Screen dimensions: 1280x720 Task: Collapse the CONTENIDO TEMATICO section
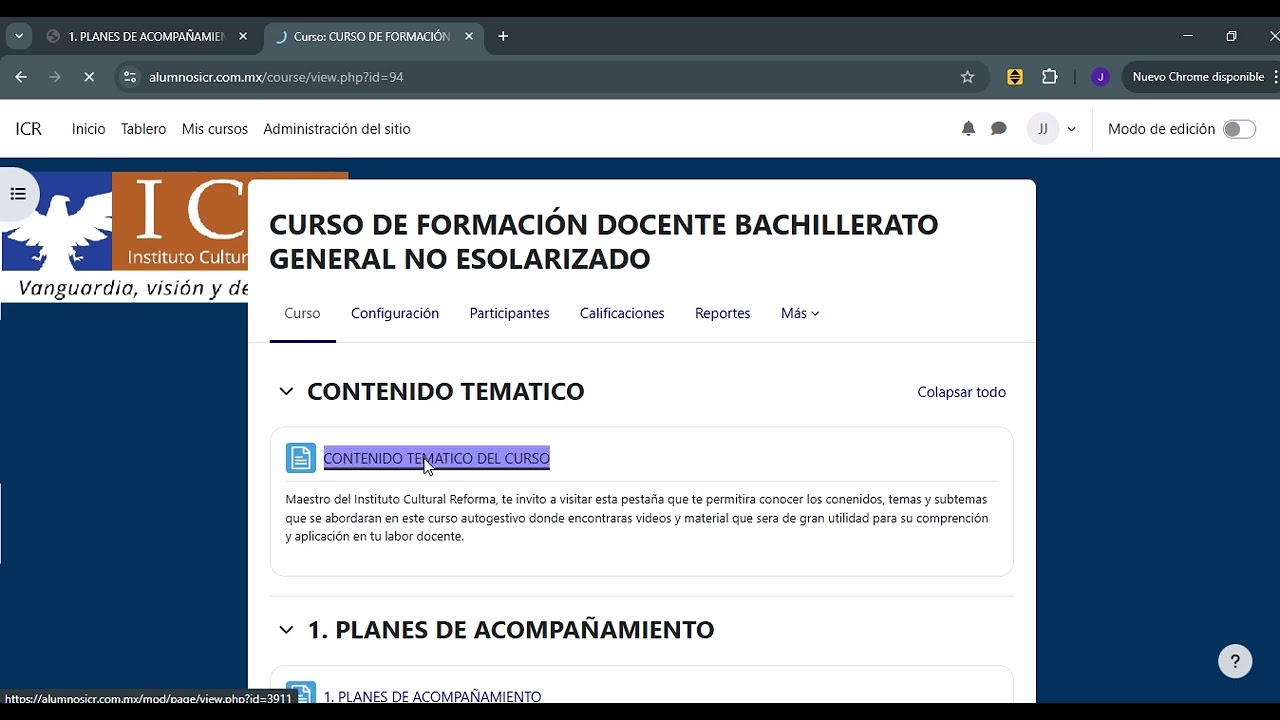click(x=286, y=391)
